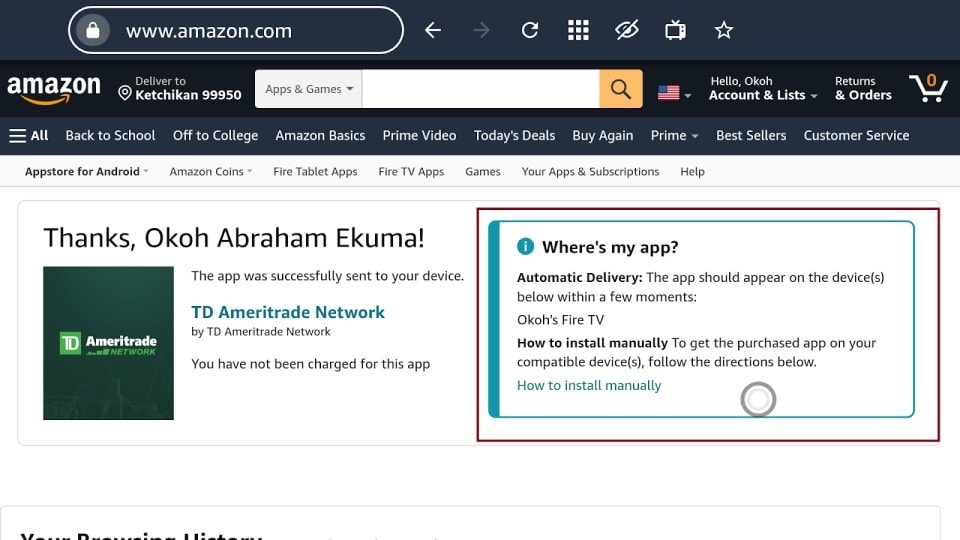The width and height of the screenshot is (960, 540).
Task: Toggle the private browsing eye icon
Action: (627, 31)
